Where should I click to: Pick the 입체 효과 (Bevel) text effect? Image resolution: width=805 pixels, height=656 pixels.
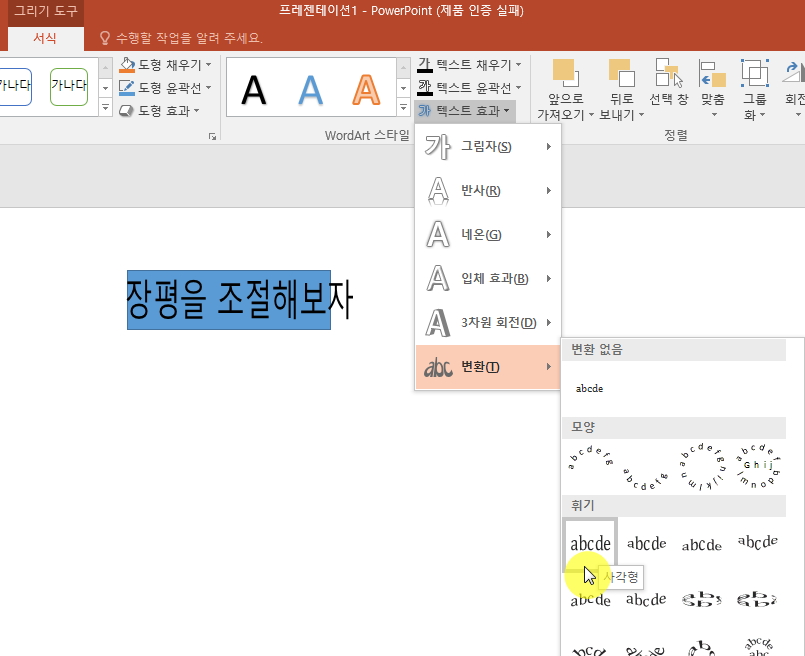(480, 279)
